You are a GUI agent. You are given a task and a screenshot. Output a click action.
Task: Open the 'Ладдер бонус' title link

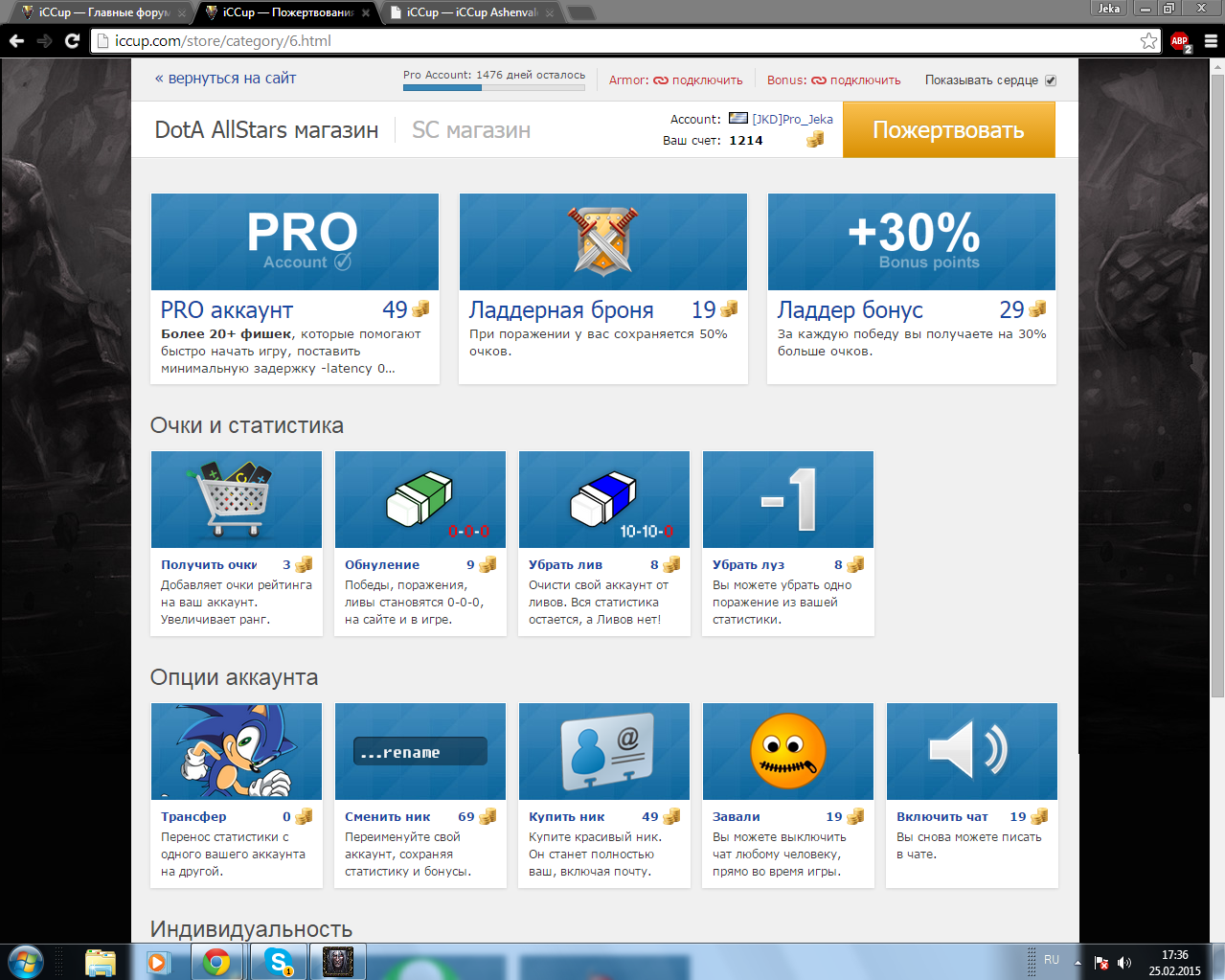point(851,310)
